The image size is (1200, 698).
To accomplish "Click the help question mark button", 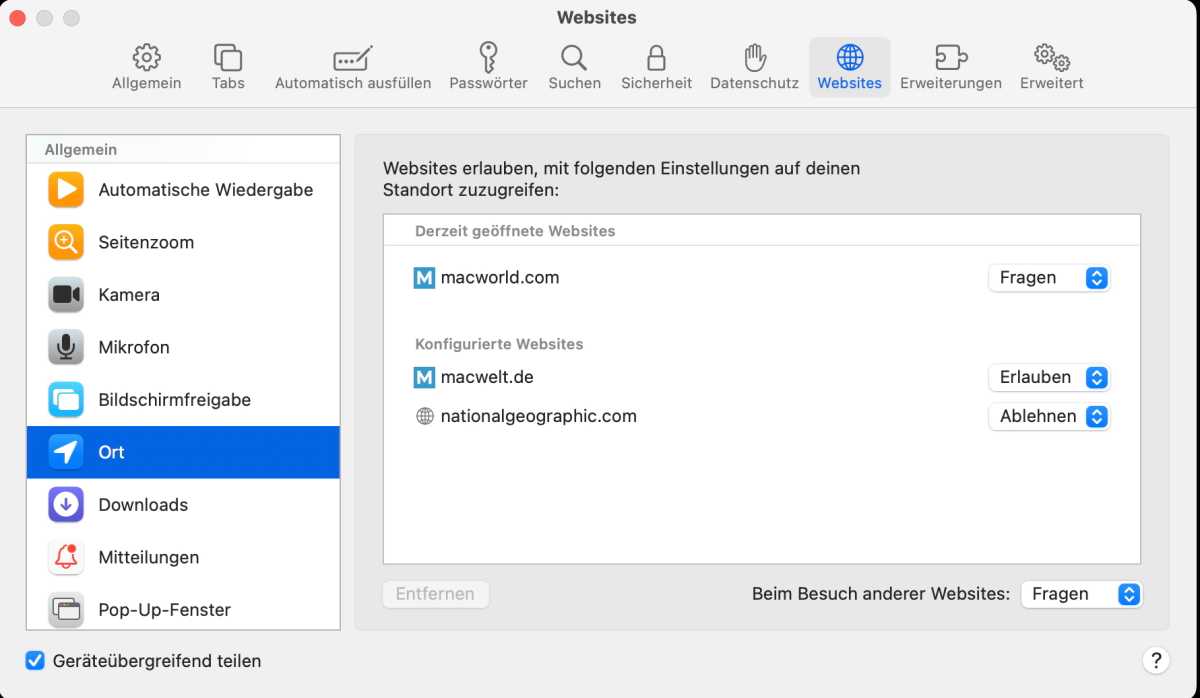I will pos(1155,660).
